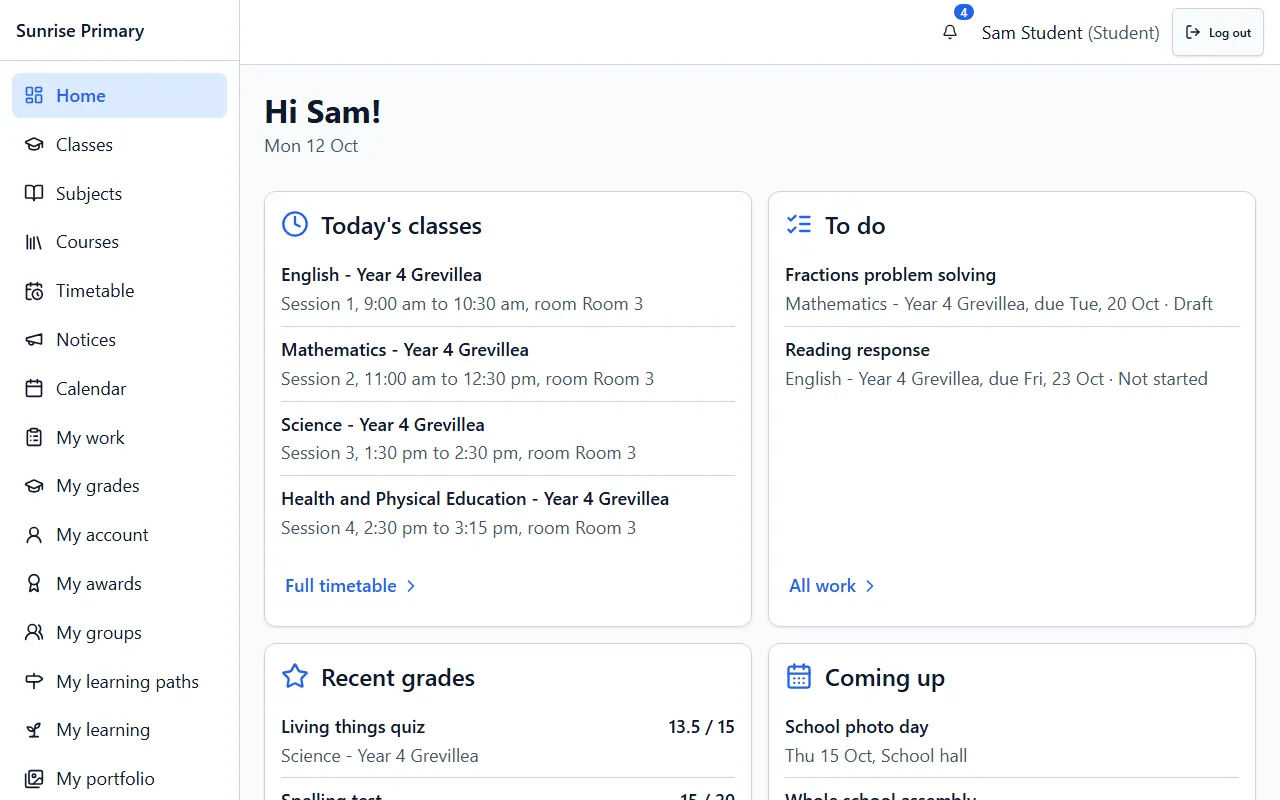Click the My groups people icon

[x=34, y=633]
